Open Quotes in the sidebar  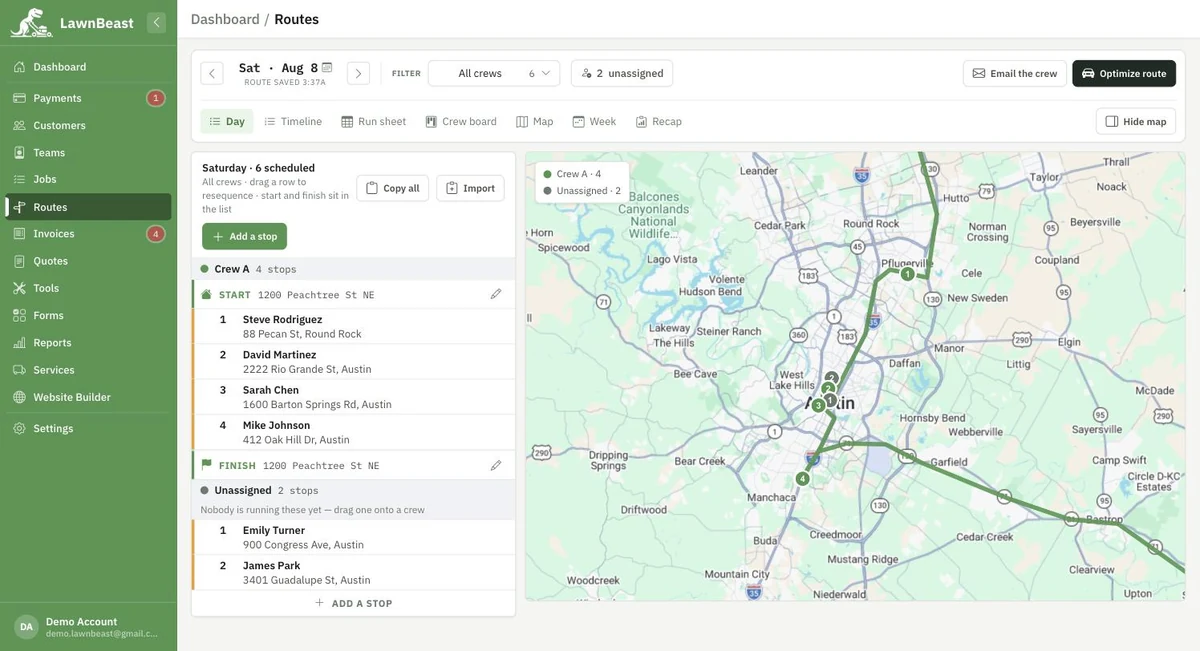(x=88, y=260)
